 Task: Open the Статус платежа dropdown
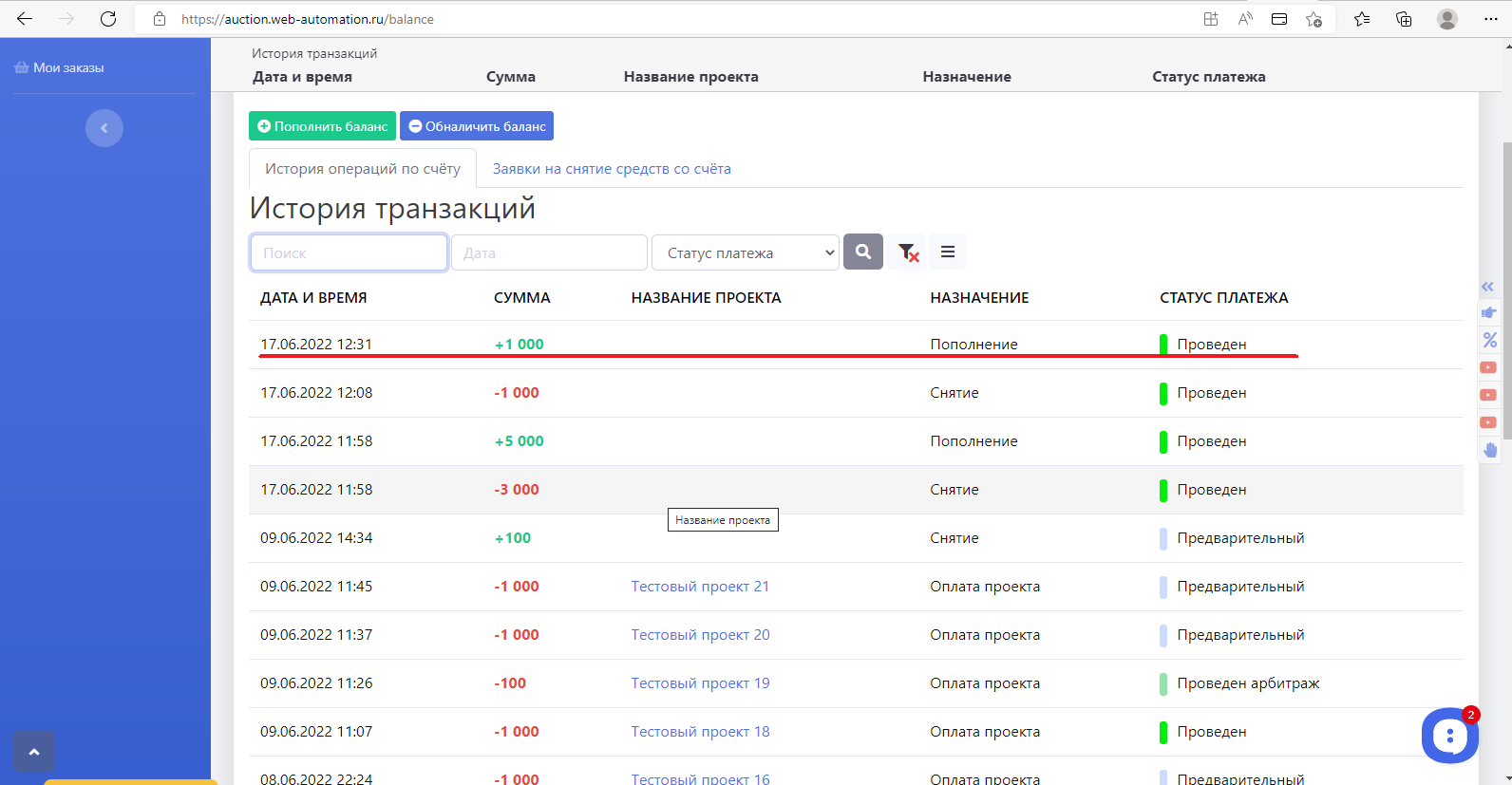[x=746, y=252]
